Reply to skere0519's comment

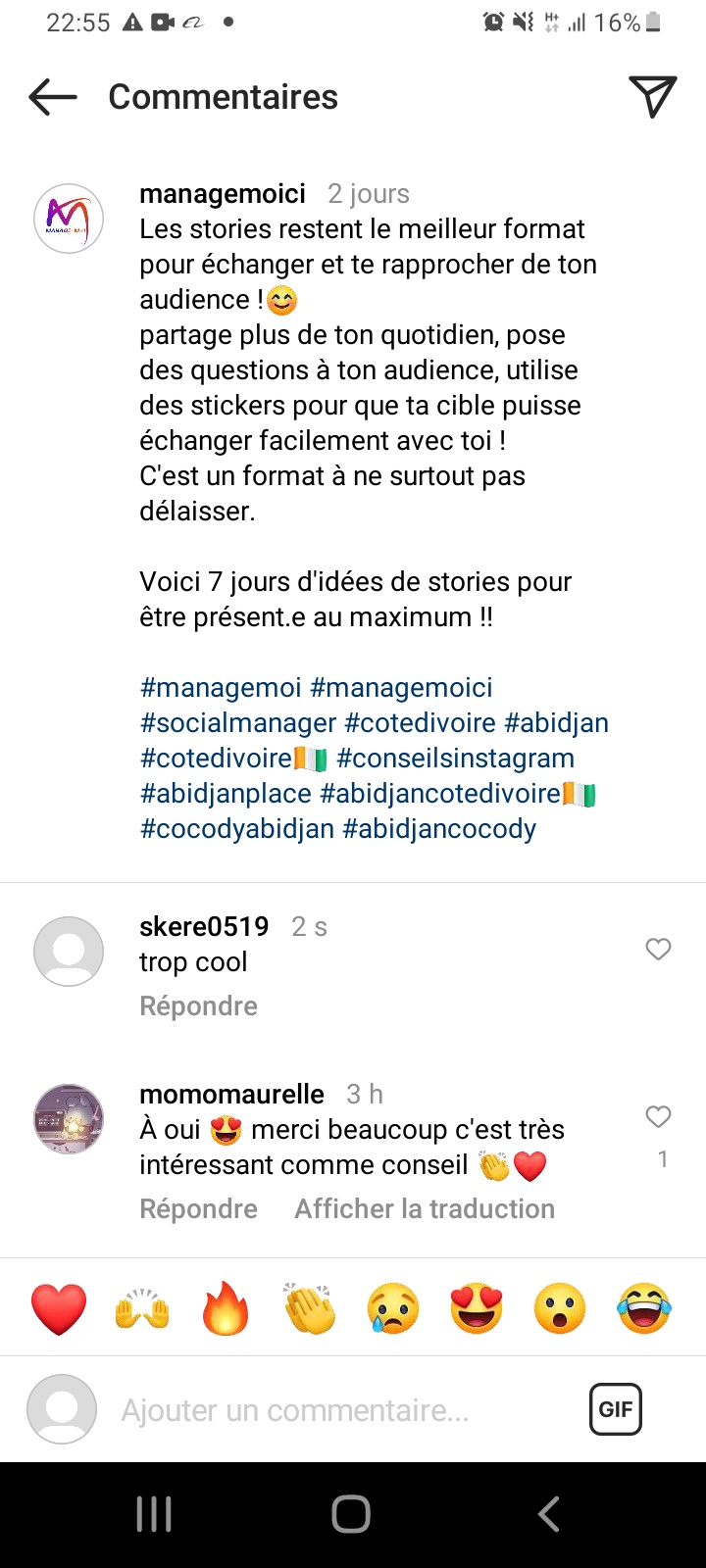tap(198, 1006)
